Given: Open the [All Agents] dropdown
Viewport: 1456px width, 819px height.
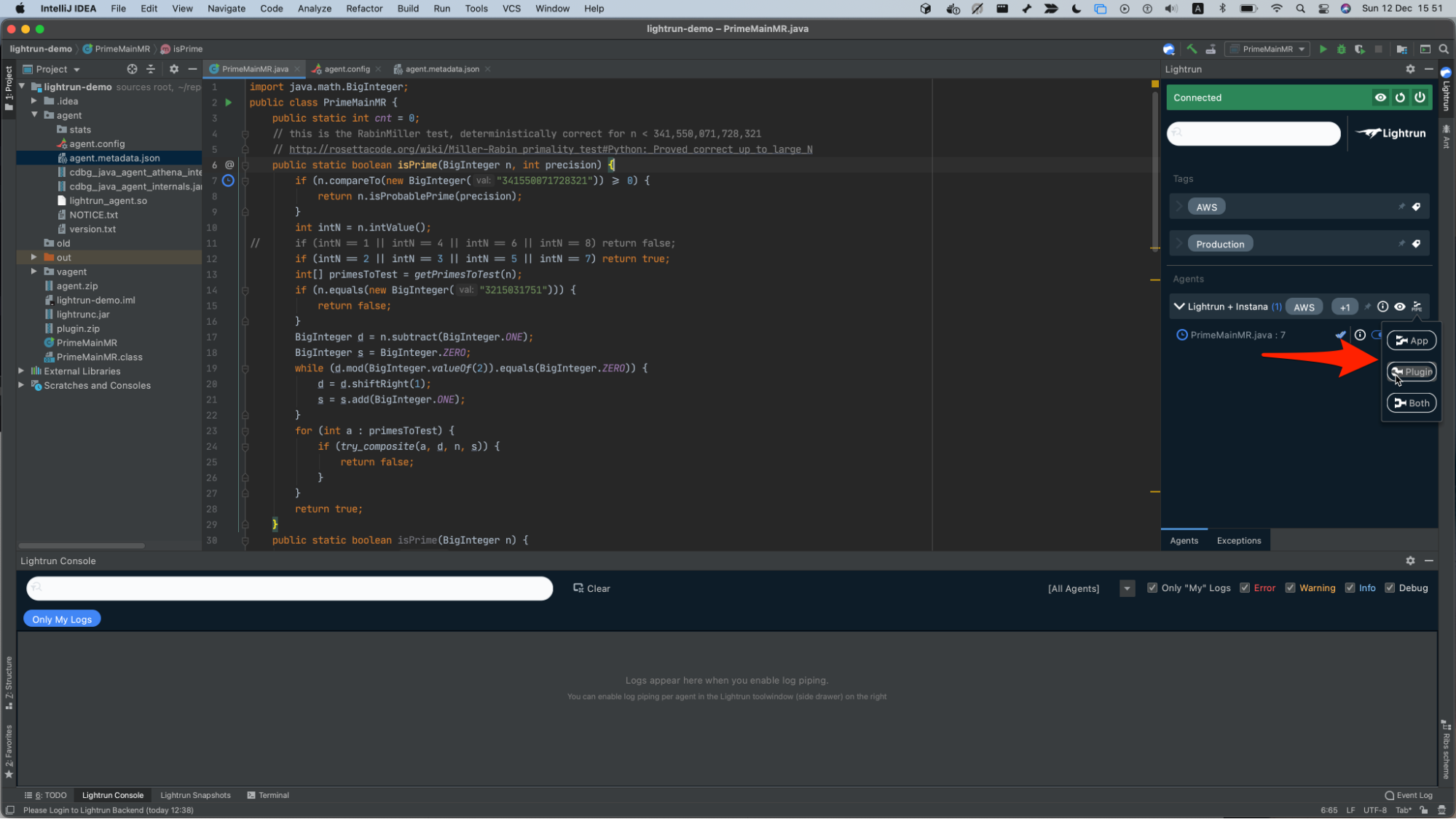Looking at the screenshot, I should (1127, 588).
